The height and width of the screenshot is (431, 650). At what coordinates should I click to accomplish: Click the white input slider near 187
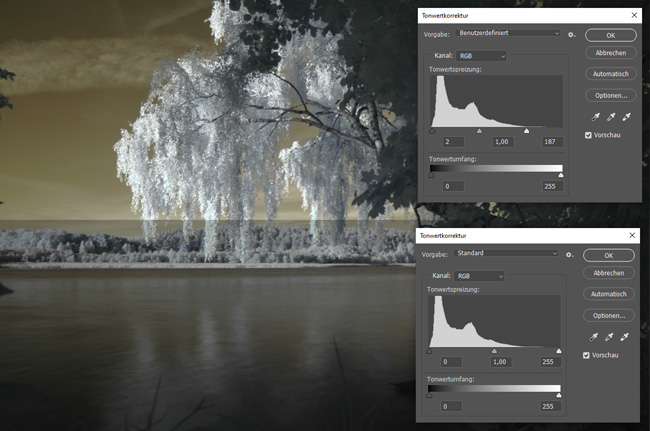point(526,131)
